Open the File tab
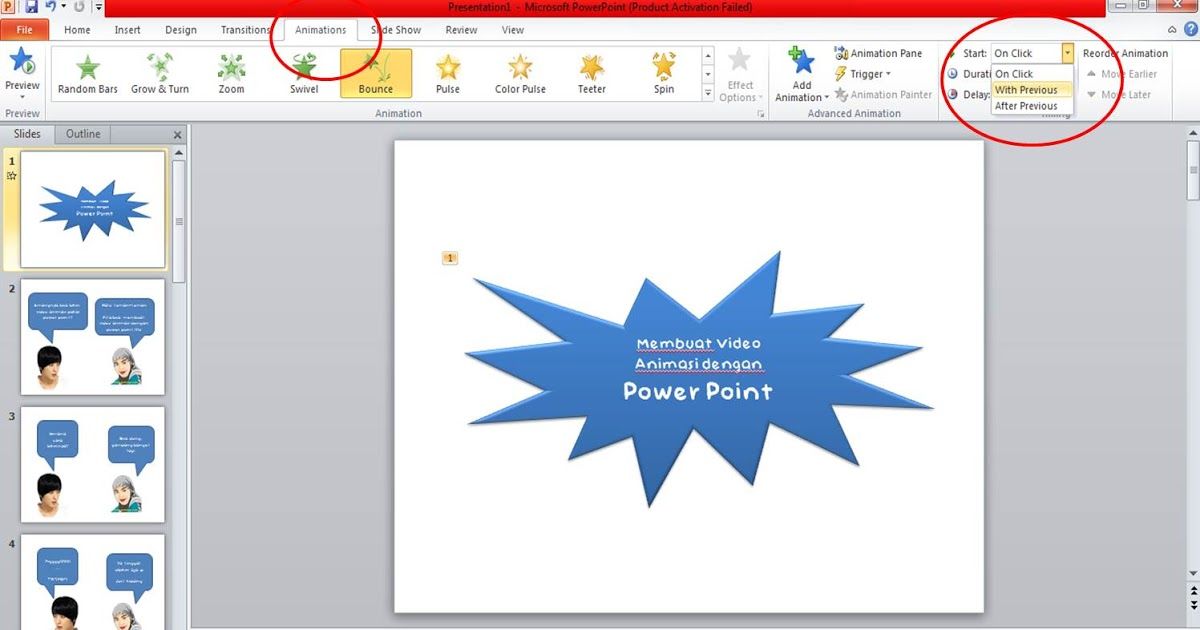 pyautogui.click(x=25, y=30)
